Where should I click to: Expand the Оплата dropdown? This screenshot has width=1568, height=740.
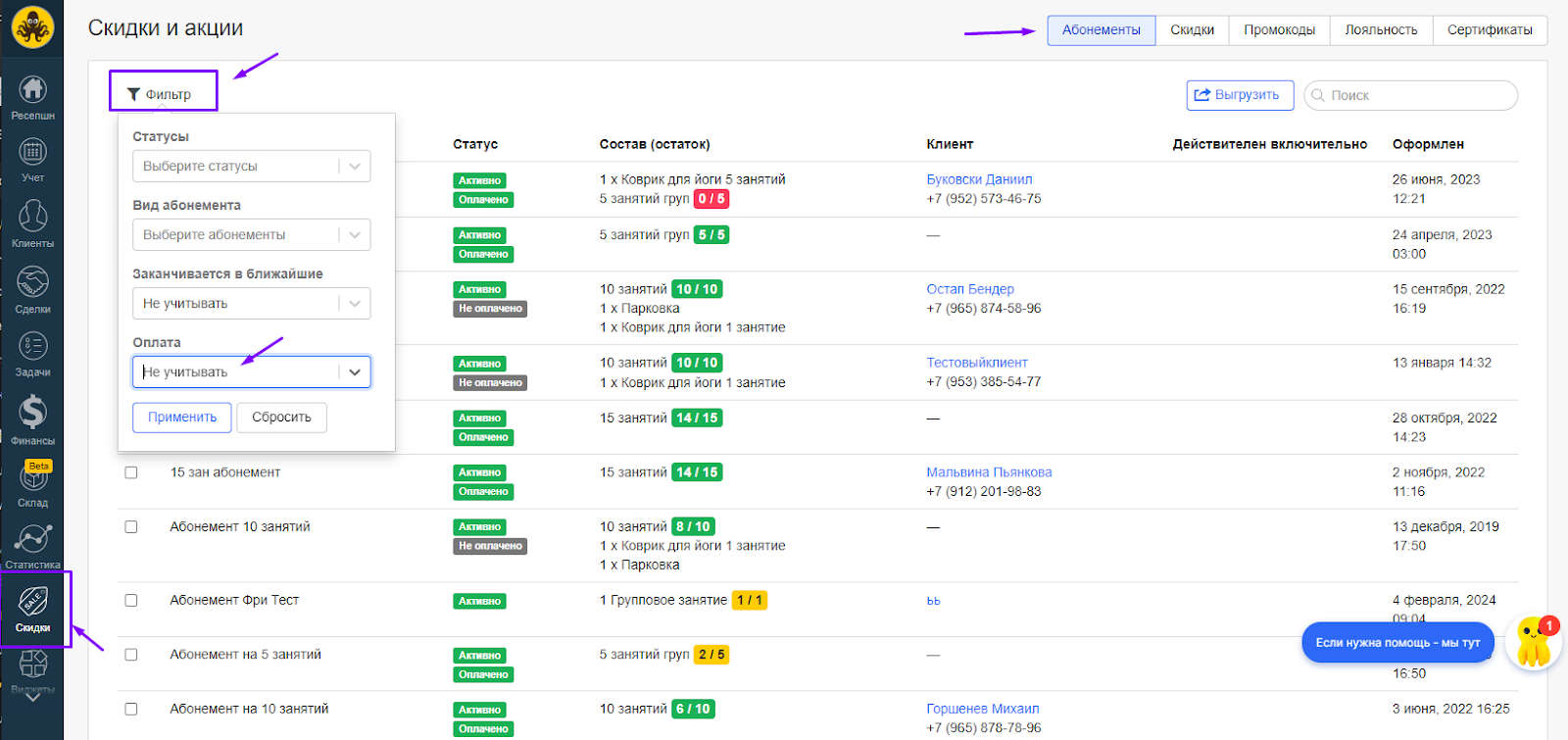(251, 372)
